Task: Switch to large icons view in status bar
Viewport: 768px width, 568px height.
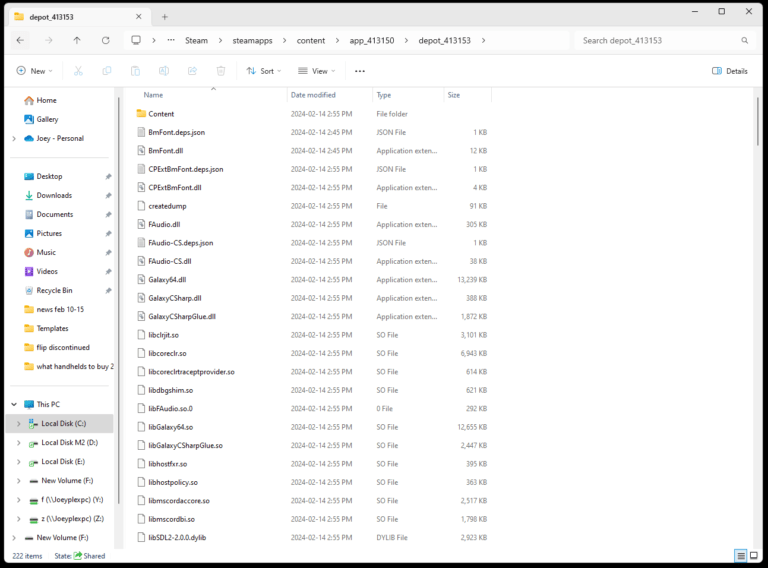Action: pos(755,556)
